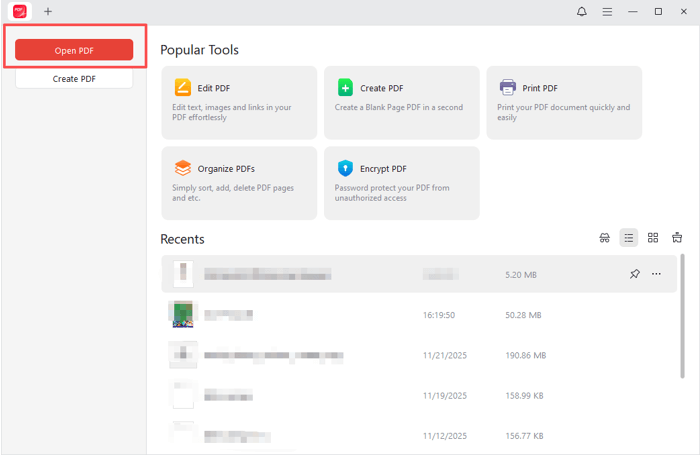The height and width of the screenshot is (456, 700).
Task: Open notifications bell icon
Action: (x=582, y=12)
